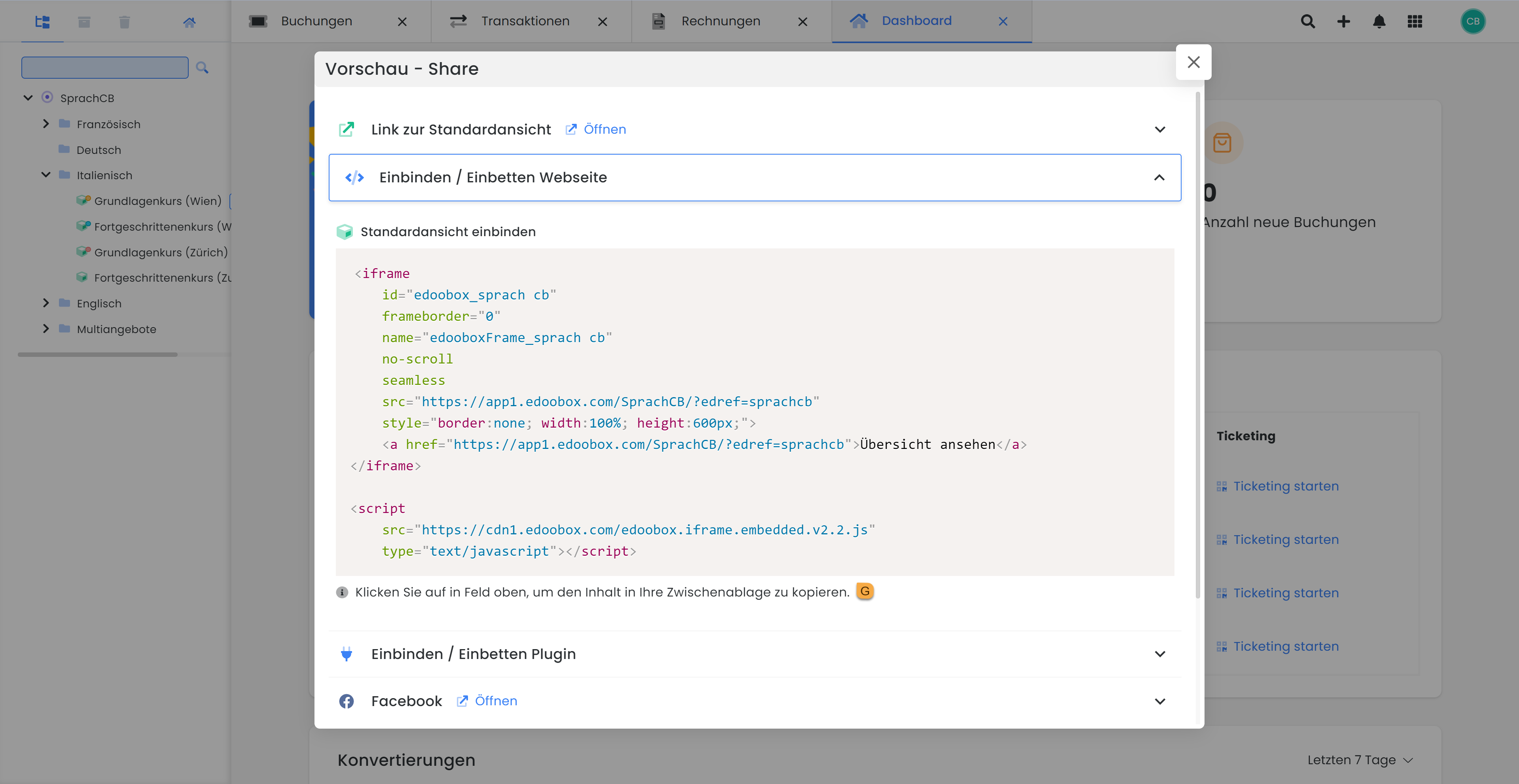Click the trash bin icon in sidebar toolbar
The height and width of the screenshot is (784, 1519).
(124, 22)
